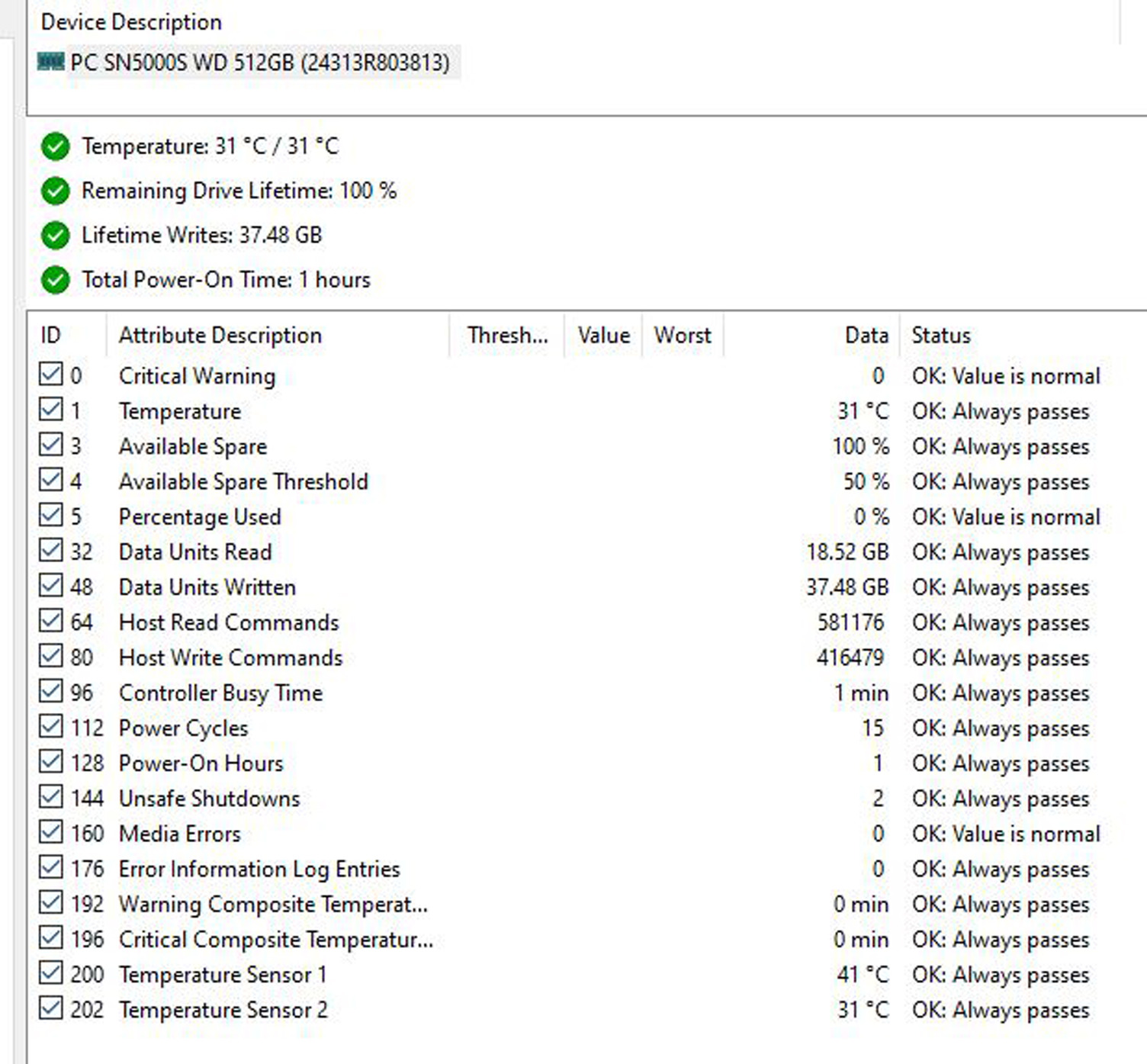Click the 'Device Description' heading label

click(131, 22)
